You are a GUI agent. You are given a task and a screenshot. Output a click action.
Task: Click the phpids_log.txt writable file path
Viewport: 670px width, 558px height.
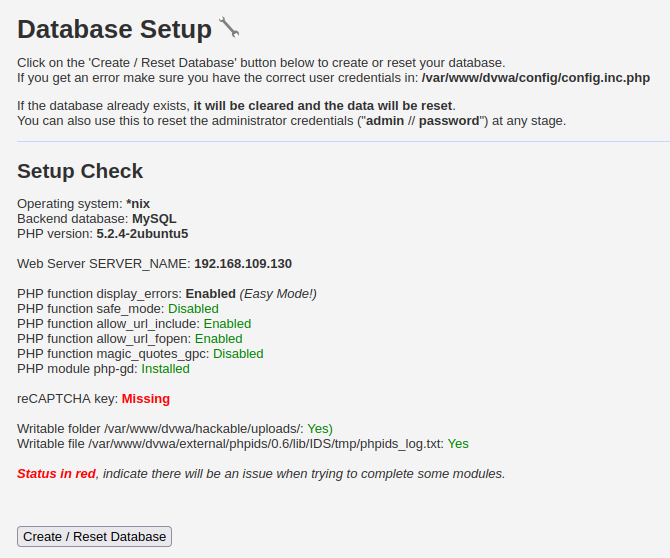(x=265, y=444)
